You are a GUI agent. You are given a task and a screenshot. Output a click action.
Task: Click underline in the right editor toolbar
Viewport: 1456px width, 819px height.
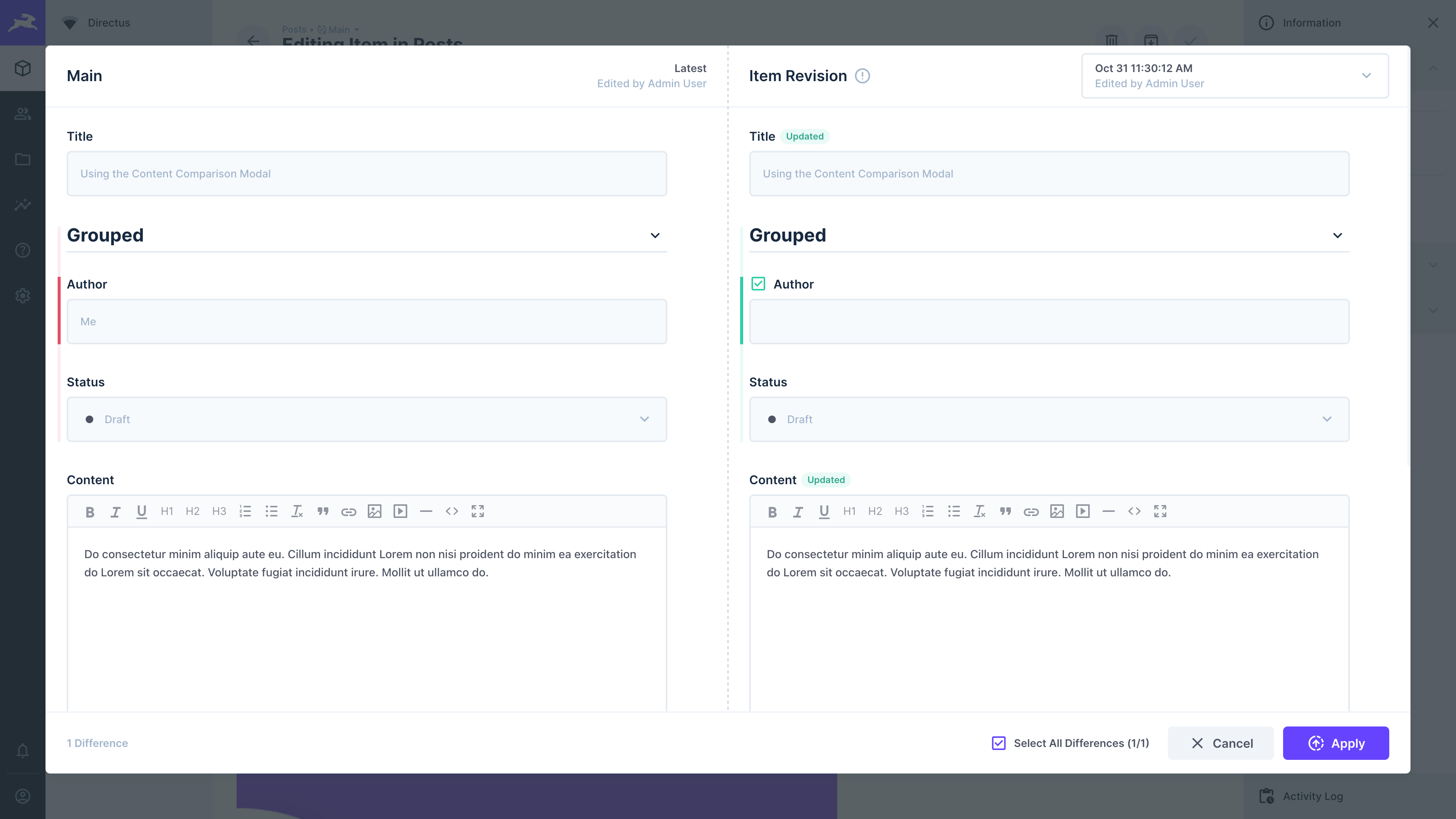tap(824, 511)
